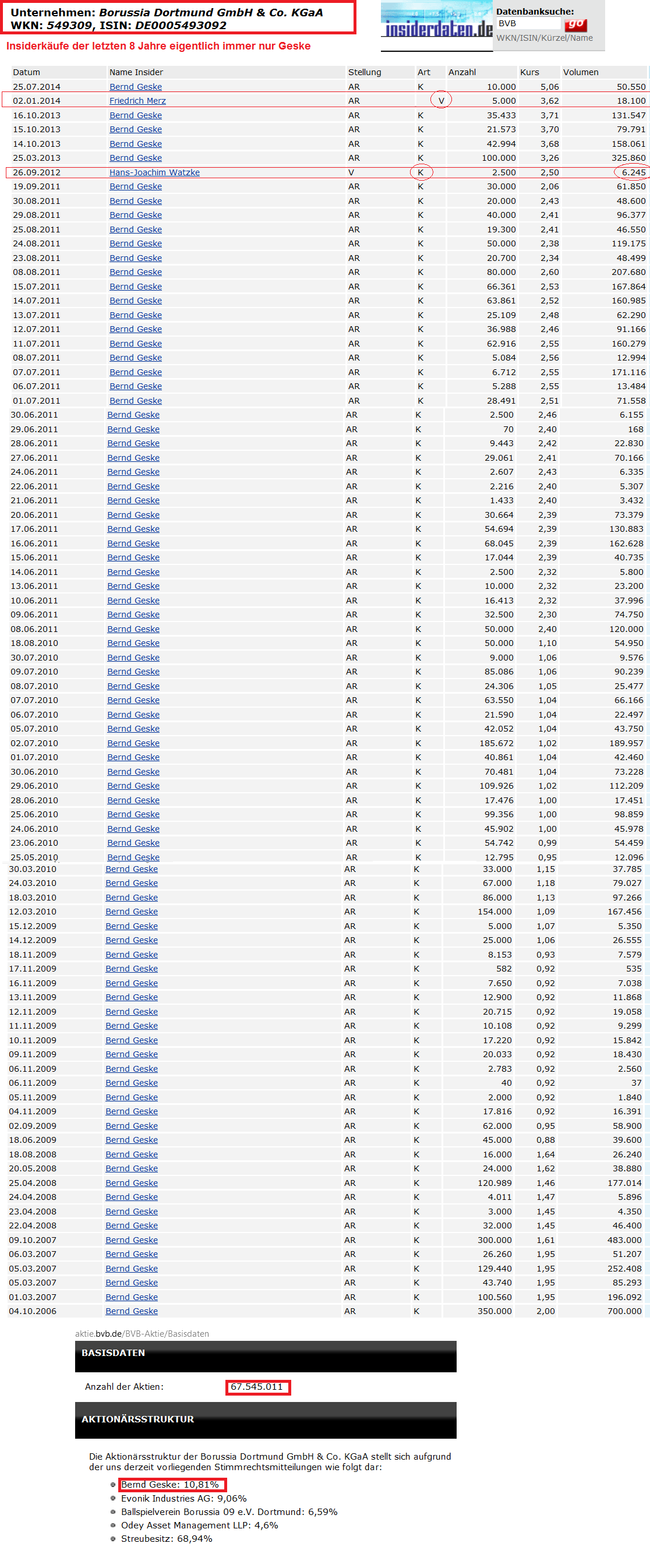Select the volume value 325.860
The image size is (650, 1568).
point(628,158)
